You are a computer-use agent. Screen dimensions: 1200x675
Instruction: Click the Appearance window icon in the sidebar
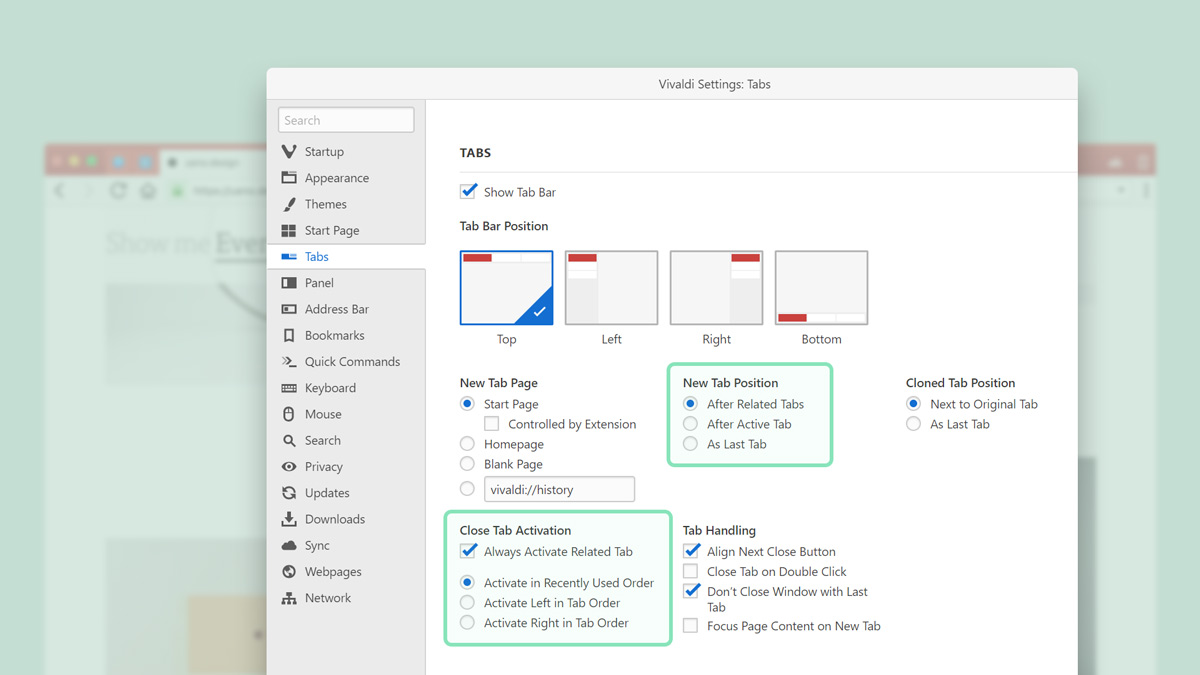[x=289, y=178]
